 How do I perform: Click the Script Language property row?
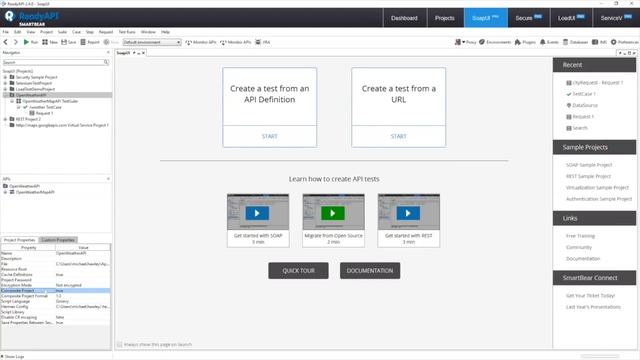[56, 301]
